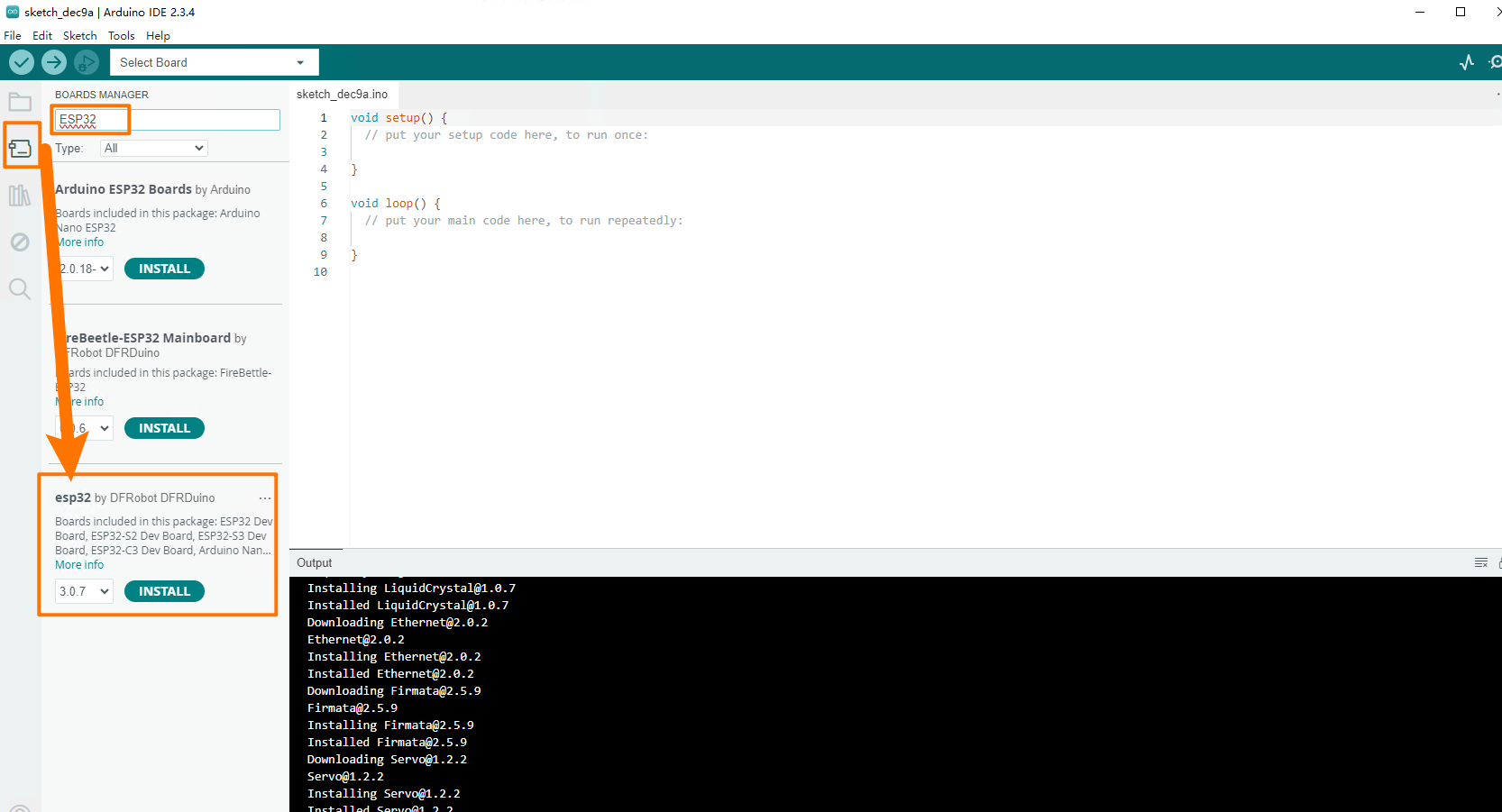
Task: Click line 1 void setup code
Action: click(398, 118)
